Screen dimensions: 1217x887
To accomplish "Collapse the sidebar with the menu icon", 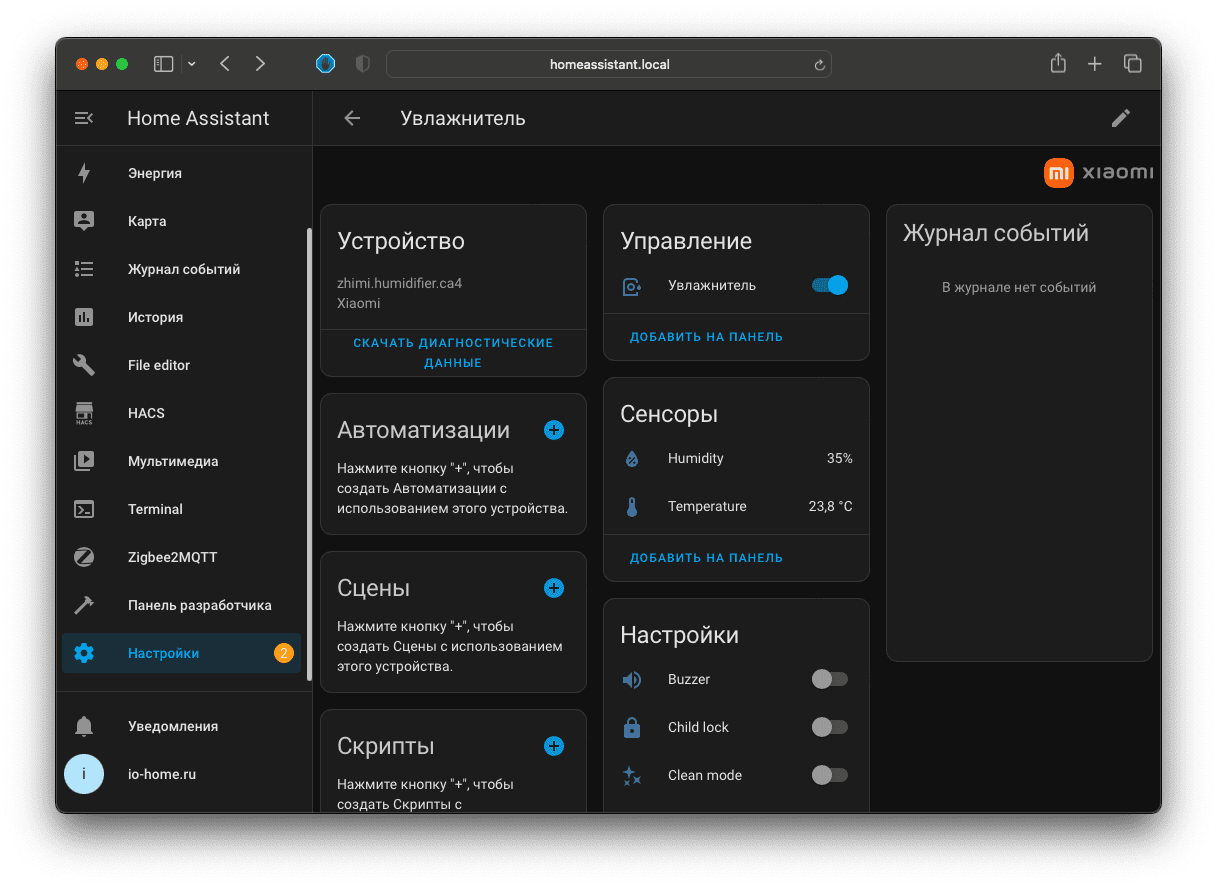I will 84,118.
